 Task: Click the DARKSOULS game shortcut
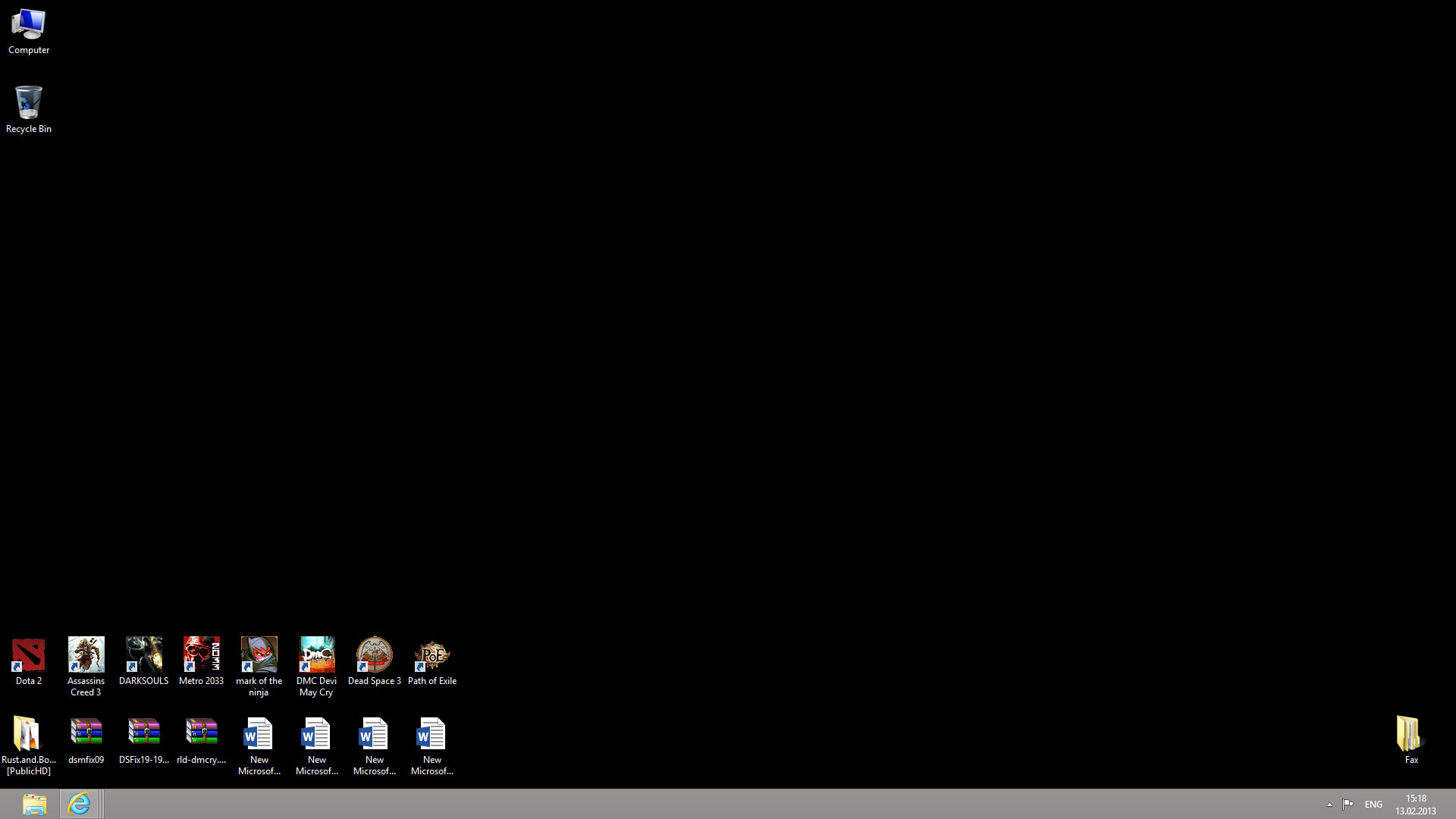[144, 655]
